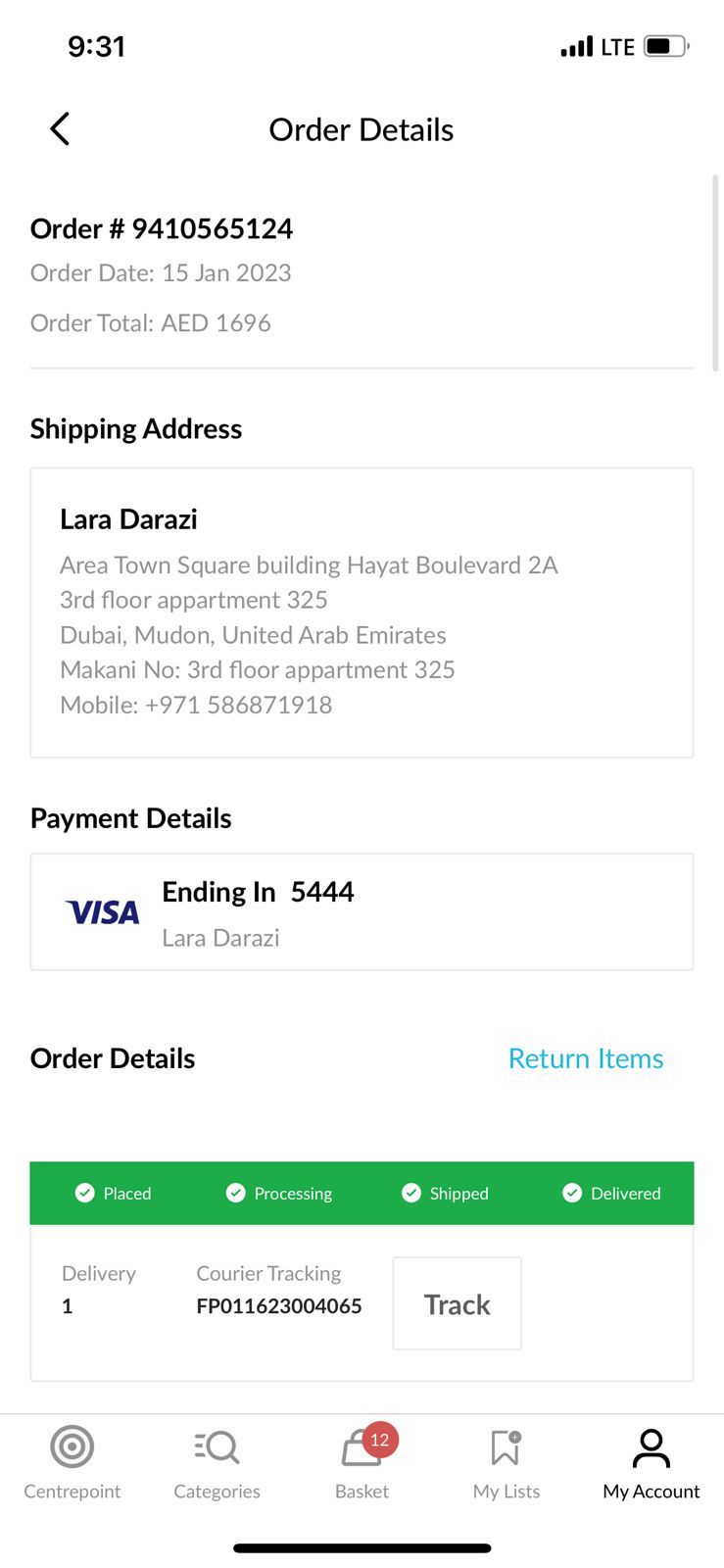Open the My Lists bookmark icon
724x1568 pixels.
506,1446
